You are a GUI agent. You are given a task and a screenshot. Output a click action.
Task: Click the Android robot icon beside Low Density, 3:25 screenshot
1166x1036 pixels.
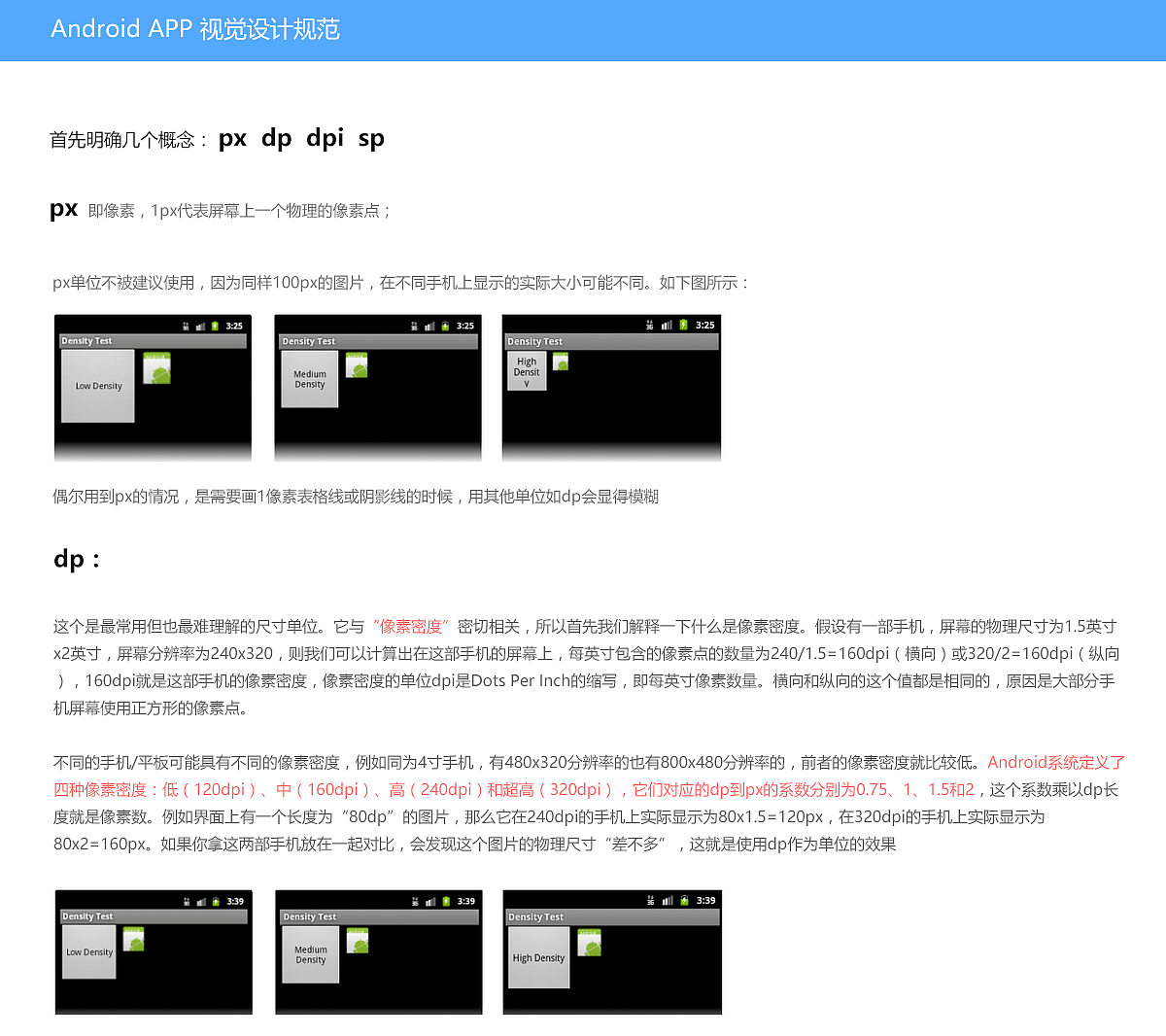coord(156,368)
